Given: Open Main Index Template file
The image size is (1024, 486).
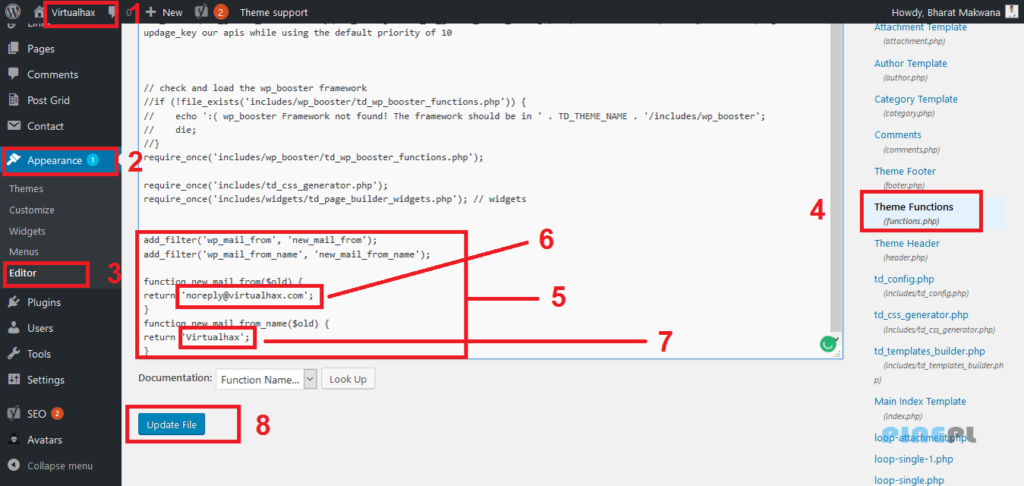Looking at the screenshot, I should coord(920,401).
